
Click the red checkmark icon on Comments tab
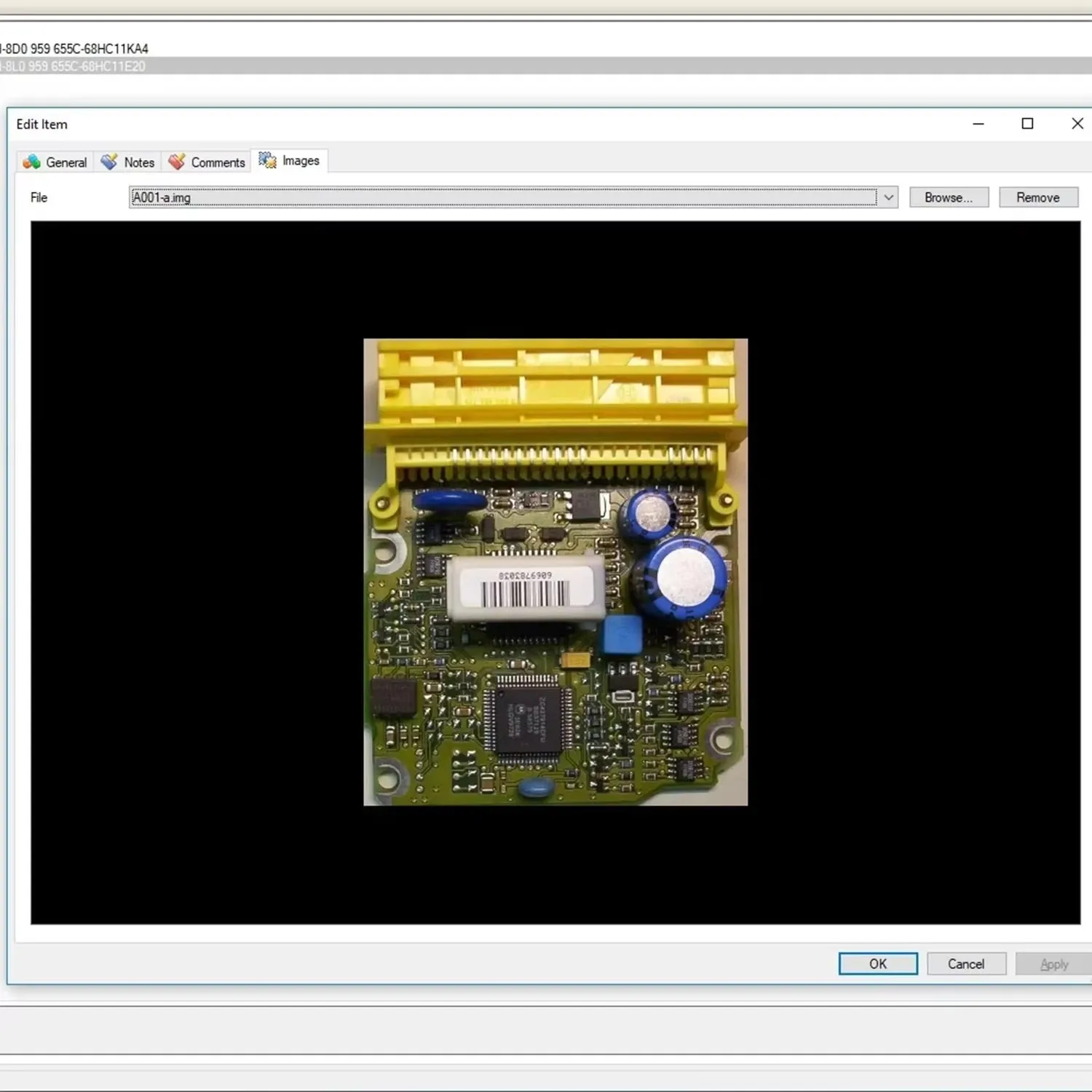click(176, 162)
